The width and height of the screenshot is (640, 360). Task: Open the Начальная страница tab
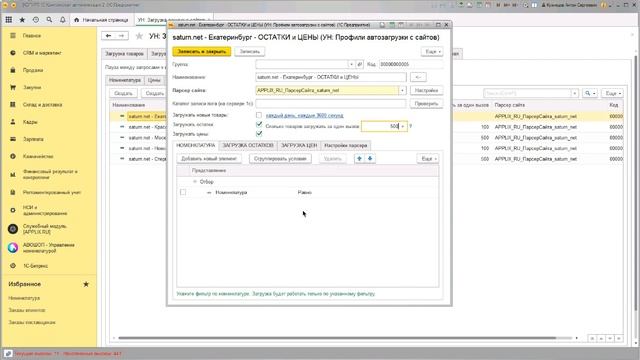click(101, 20)
